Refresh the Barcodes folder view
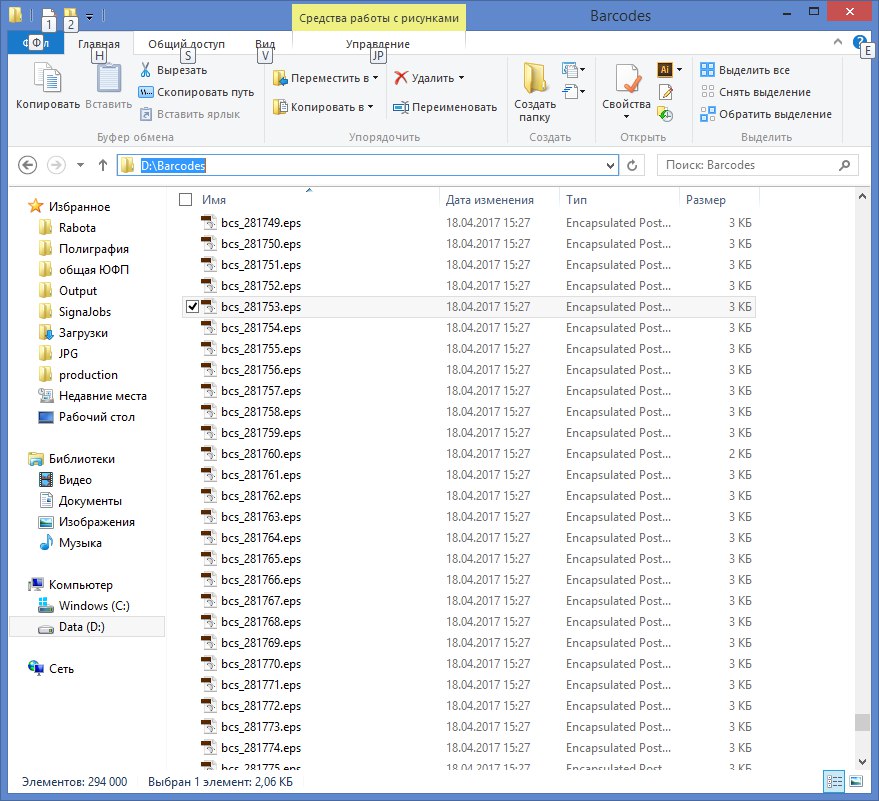 click(632, 165)
